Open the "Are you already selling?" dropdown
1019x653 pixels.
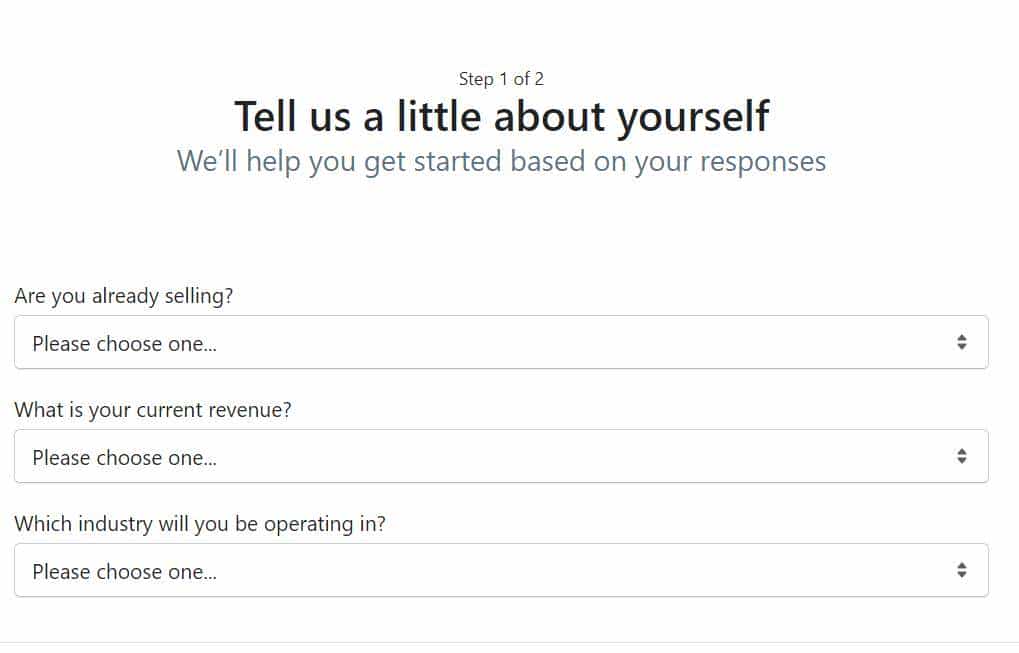pos(500,343)
